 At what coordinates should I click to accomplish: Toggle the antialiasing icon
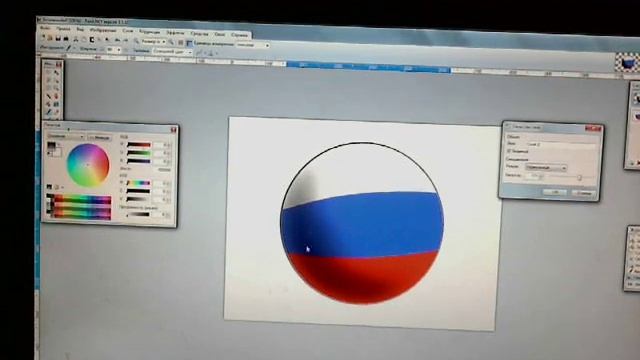(199, 53)
